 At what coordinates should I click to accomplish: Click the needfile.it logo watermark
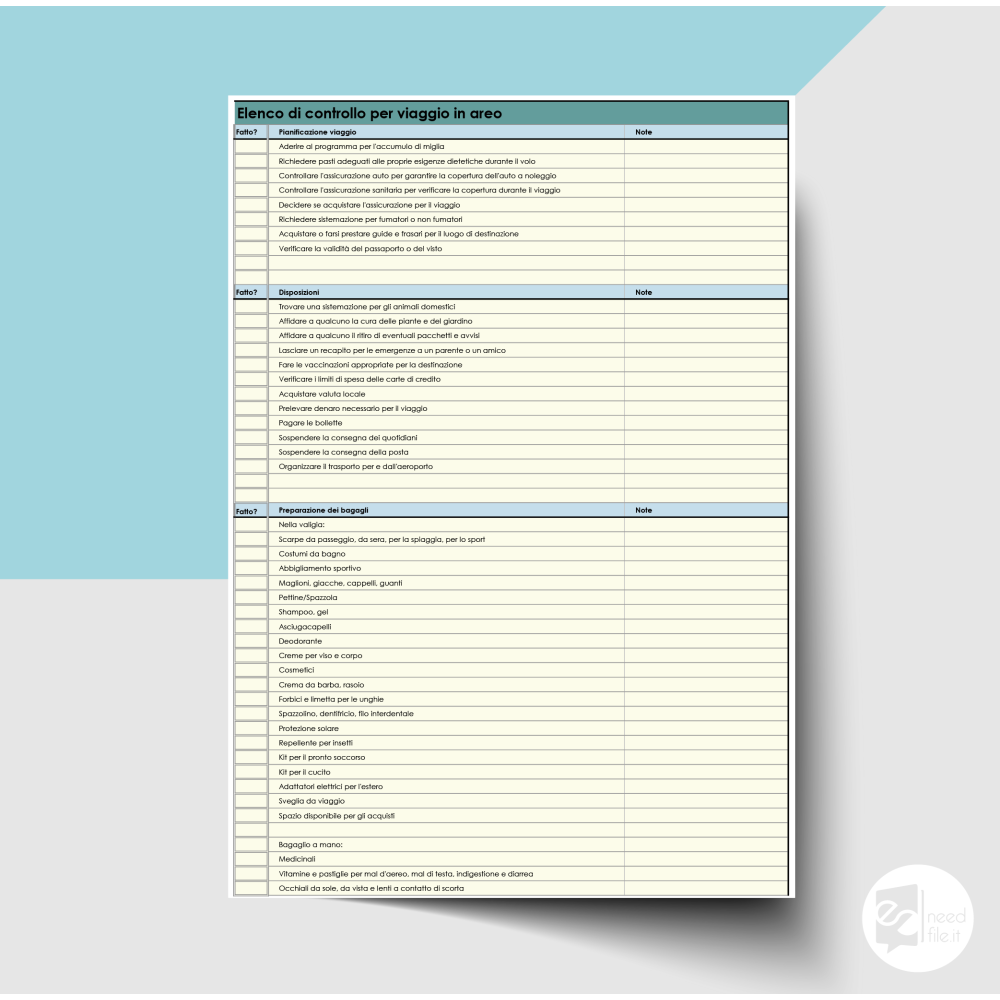click(x=916, y=920)
